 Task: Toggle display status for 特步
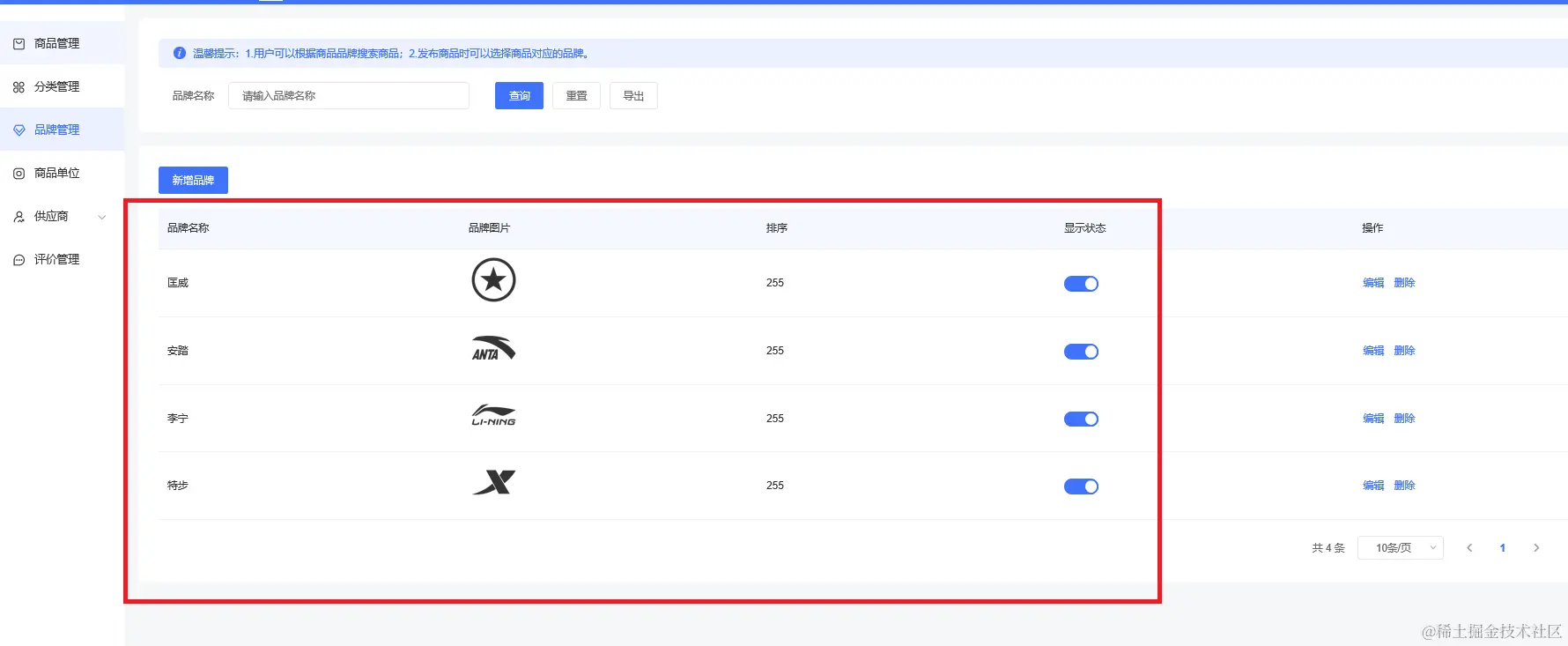(x=1081, y=486)
